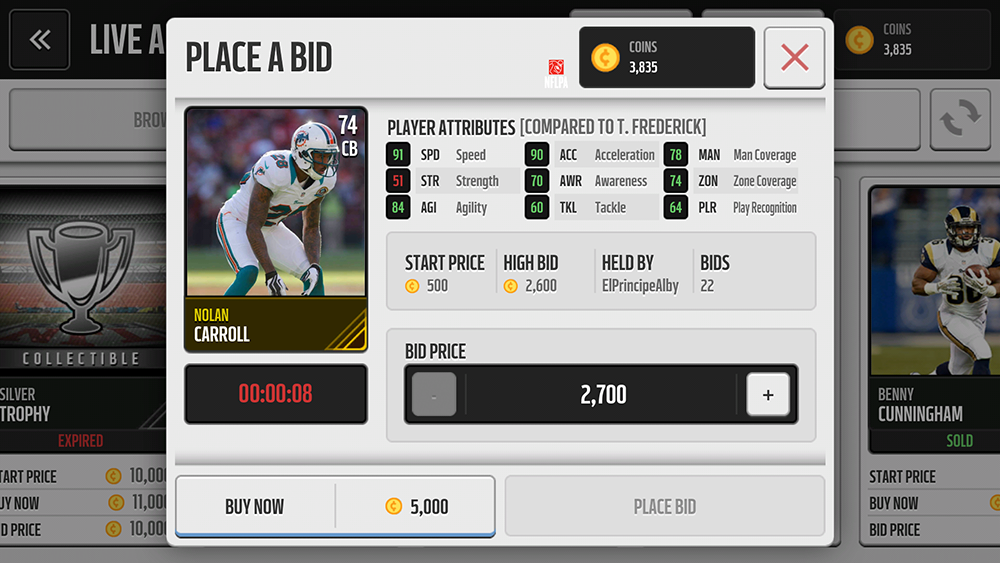Click the gold coin icon in Buy Now

click(x=393, y=506)
